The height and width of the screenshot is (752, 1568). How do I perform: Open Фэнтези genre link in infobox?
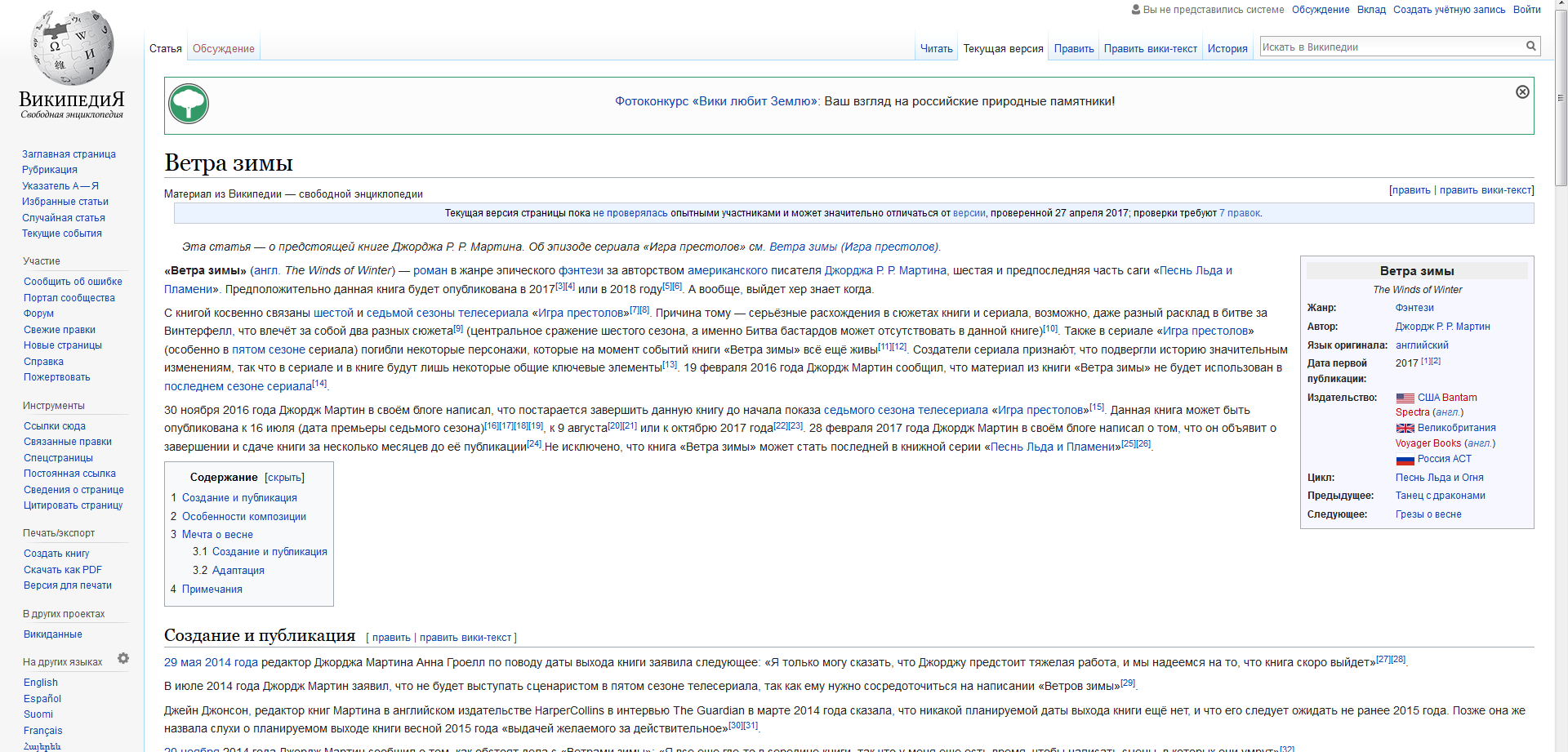point(1414,308)
